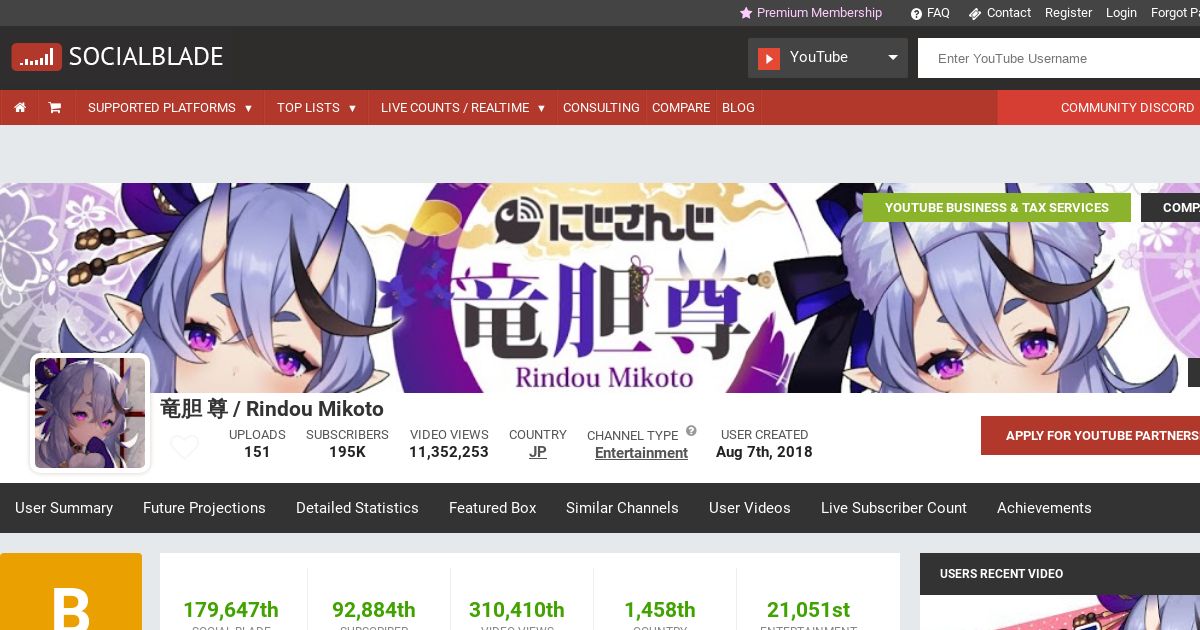1200x630 pixels.
Task: Click the Contact tag icon
Action: (x=975, y=13)
